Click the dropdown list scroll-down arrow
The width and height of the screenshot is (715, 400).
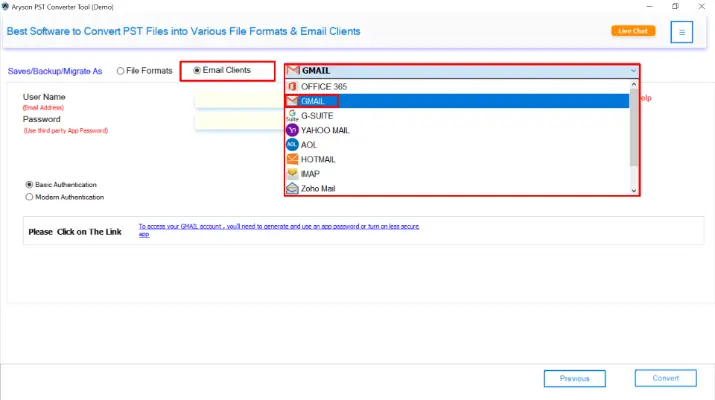634,190
